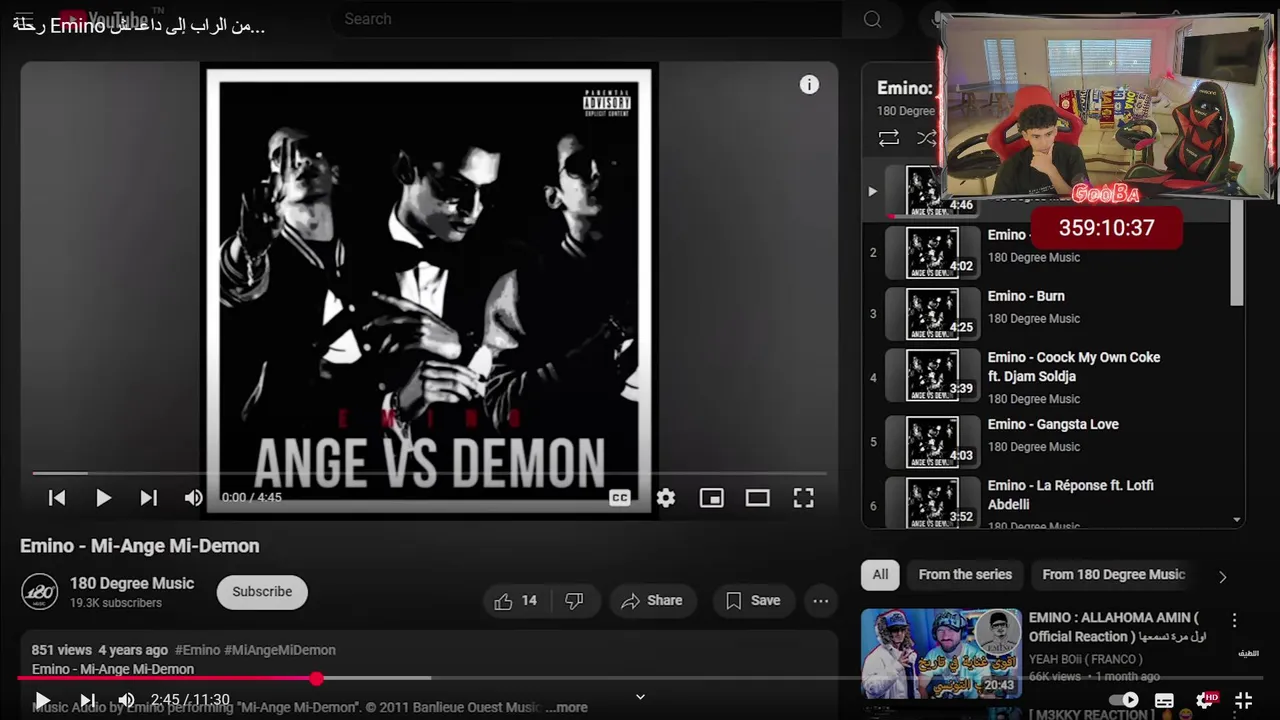Open the hamburger guide menu
Screen dimensions: 1280x720
pyautogui.click(x=25, y=19)
